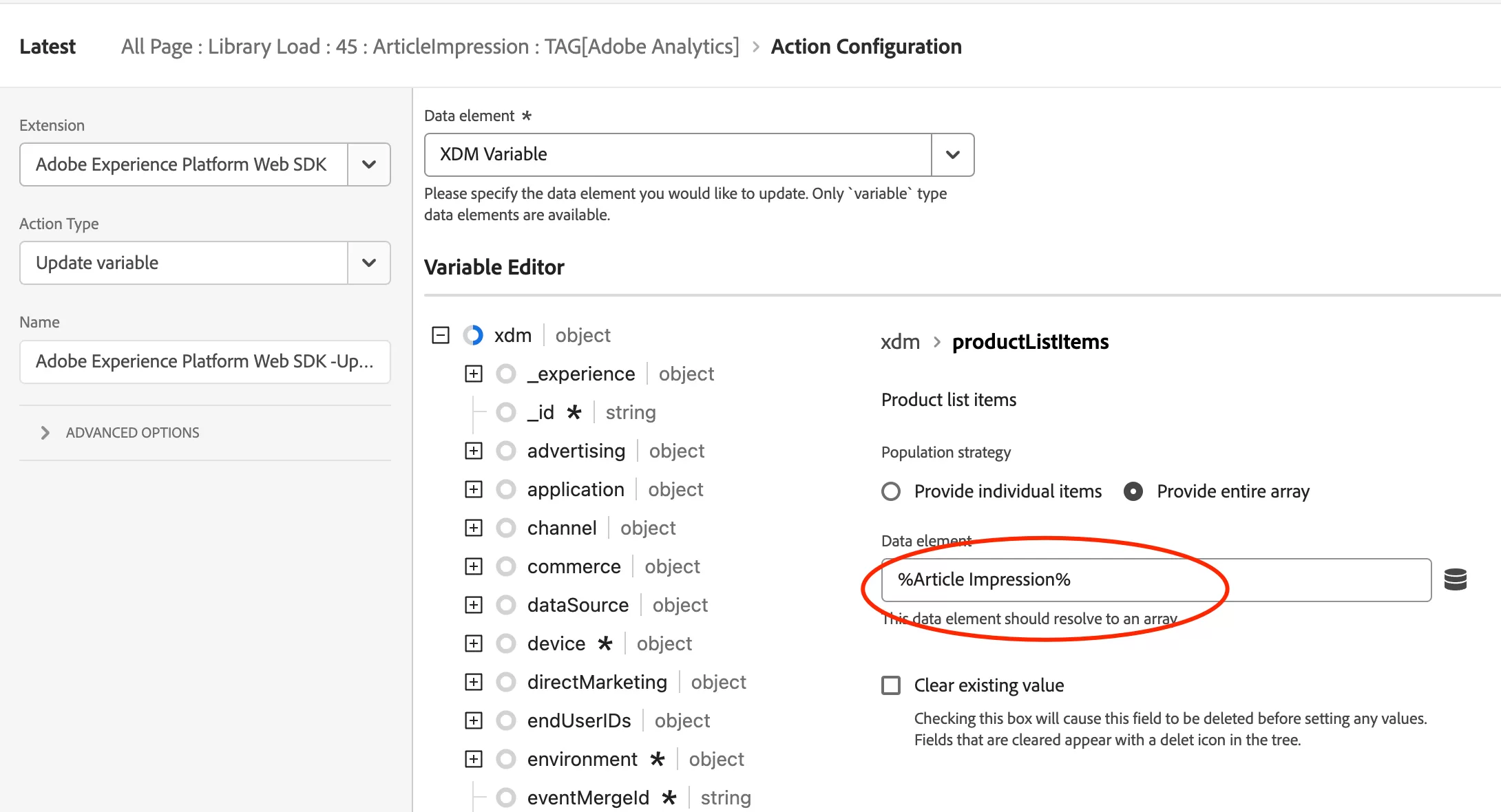Image resolution: width=1501 pixels, height=812 pixels.
Task: Expand the endUserIDs object node
Action: (x=474, y=720)
